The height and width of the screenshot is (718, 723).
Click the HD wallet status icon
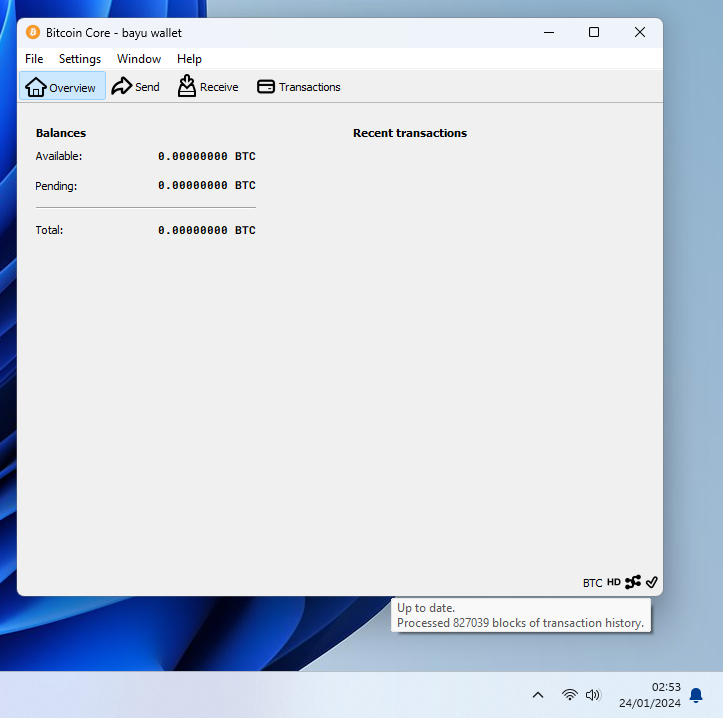point(614,582)
